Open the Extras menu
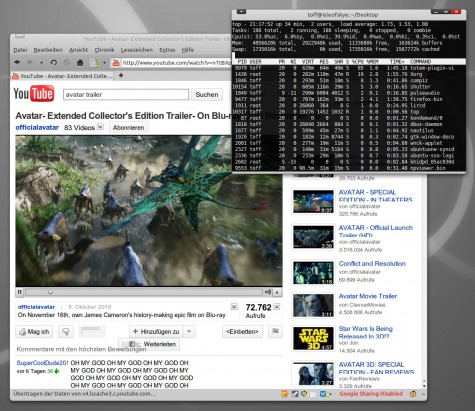475x411 pixels. pyautogui.click(x=167, y=50)
